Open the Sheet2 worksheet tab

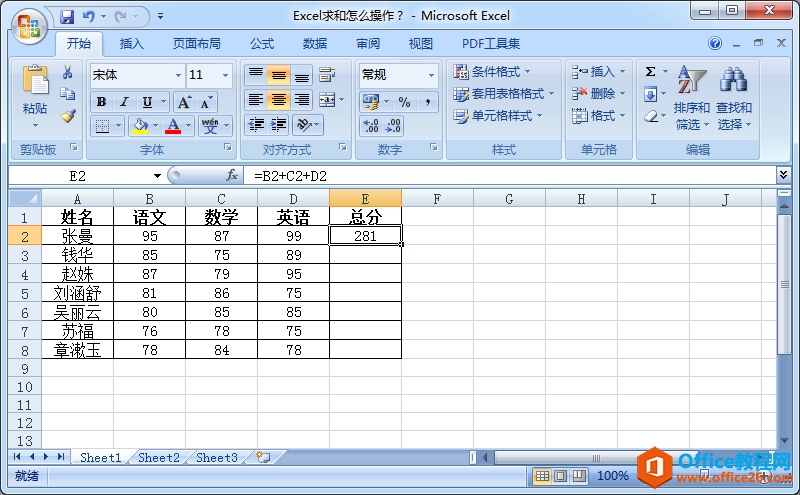pyautogui.click(x=159, y=457)
